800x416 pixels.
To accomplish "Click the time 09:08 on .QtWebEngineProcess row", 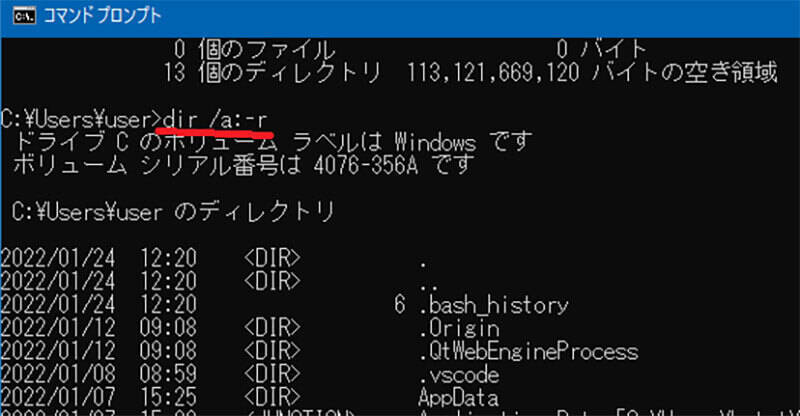I will click(x=168, y=351).
